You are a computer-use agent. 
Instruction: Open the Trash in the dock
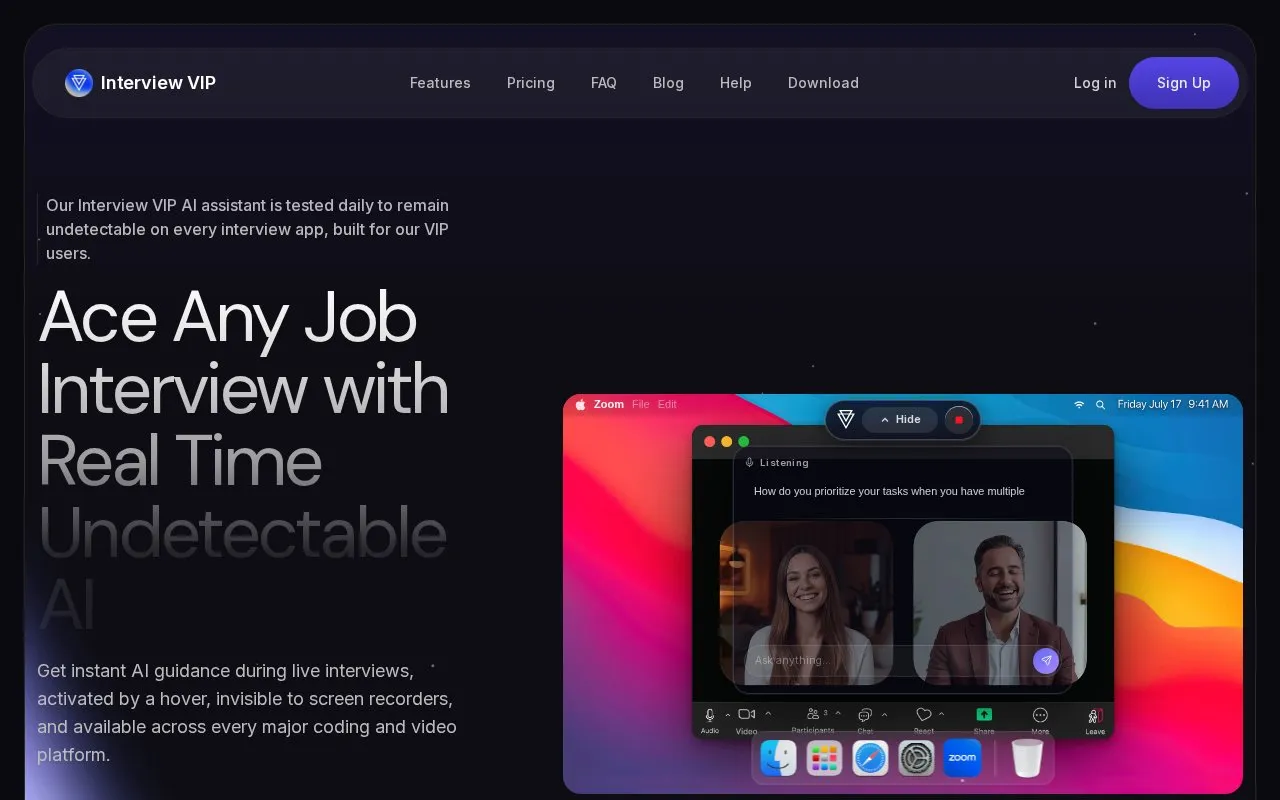point(1027,758)
